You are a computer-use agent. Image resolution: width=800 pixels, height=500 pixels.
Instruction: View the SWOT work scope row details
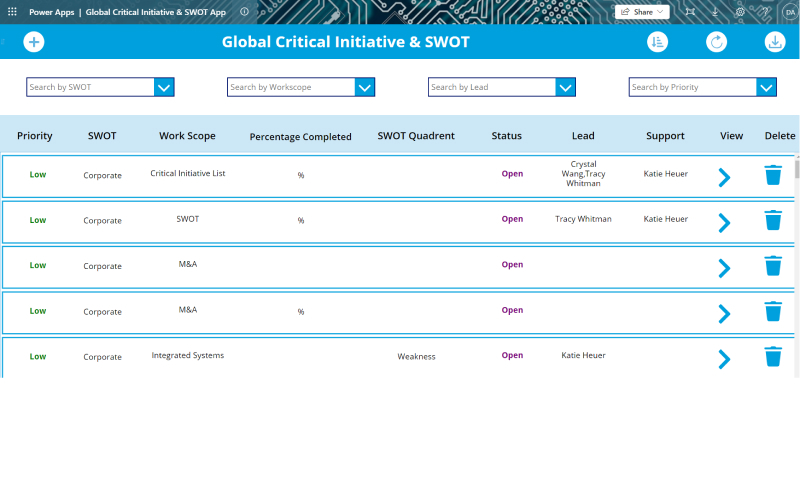(x=724, y=223)
